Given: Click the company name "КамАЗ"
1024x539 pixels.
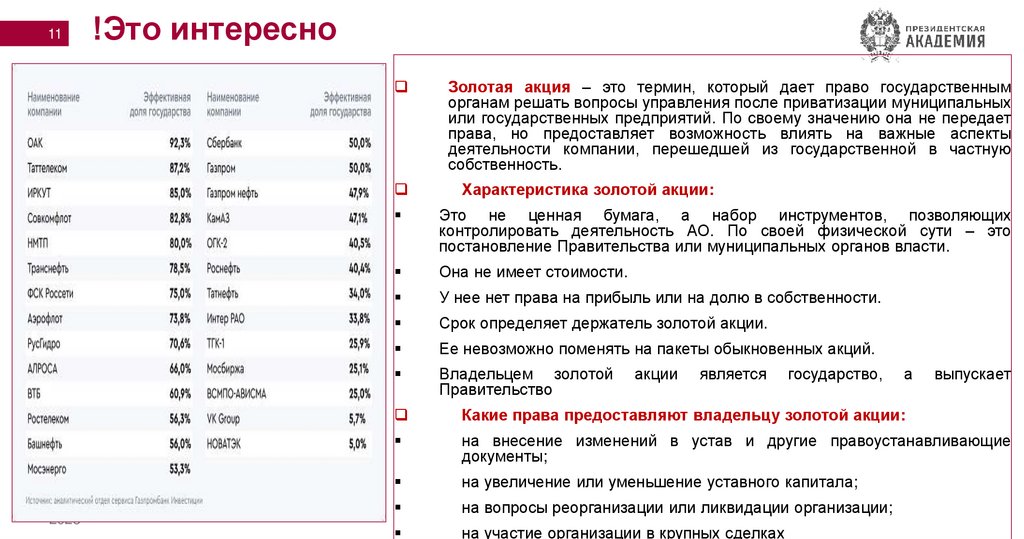Looking at the screenshot, I should 218,218.
